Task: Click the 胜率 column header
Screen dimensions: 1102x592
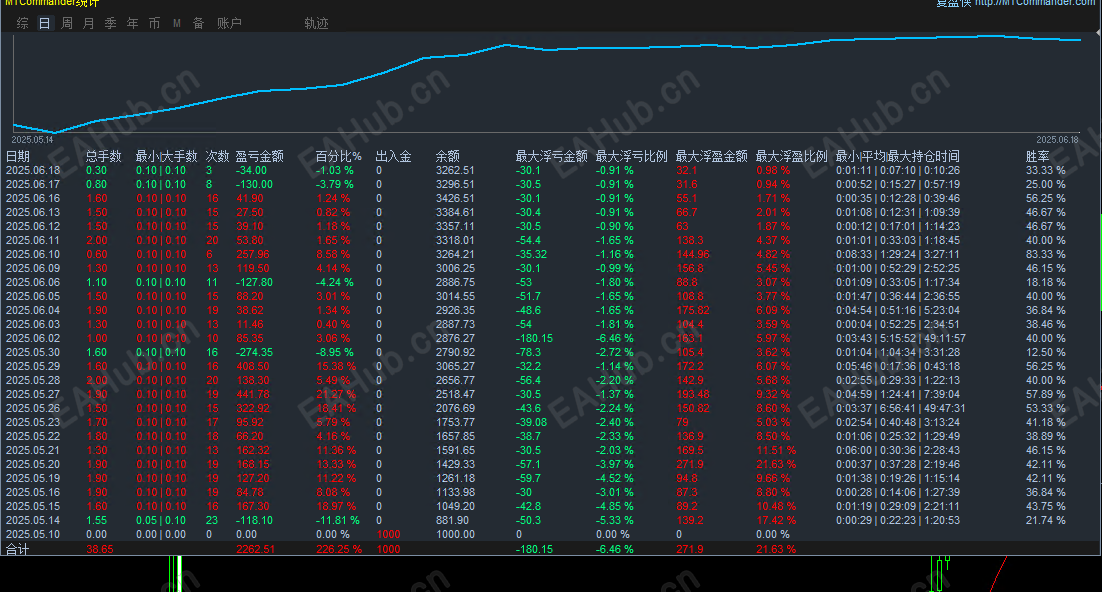Action: click(1037, 156)
